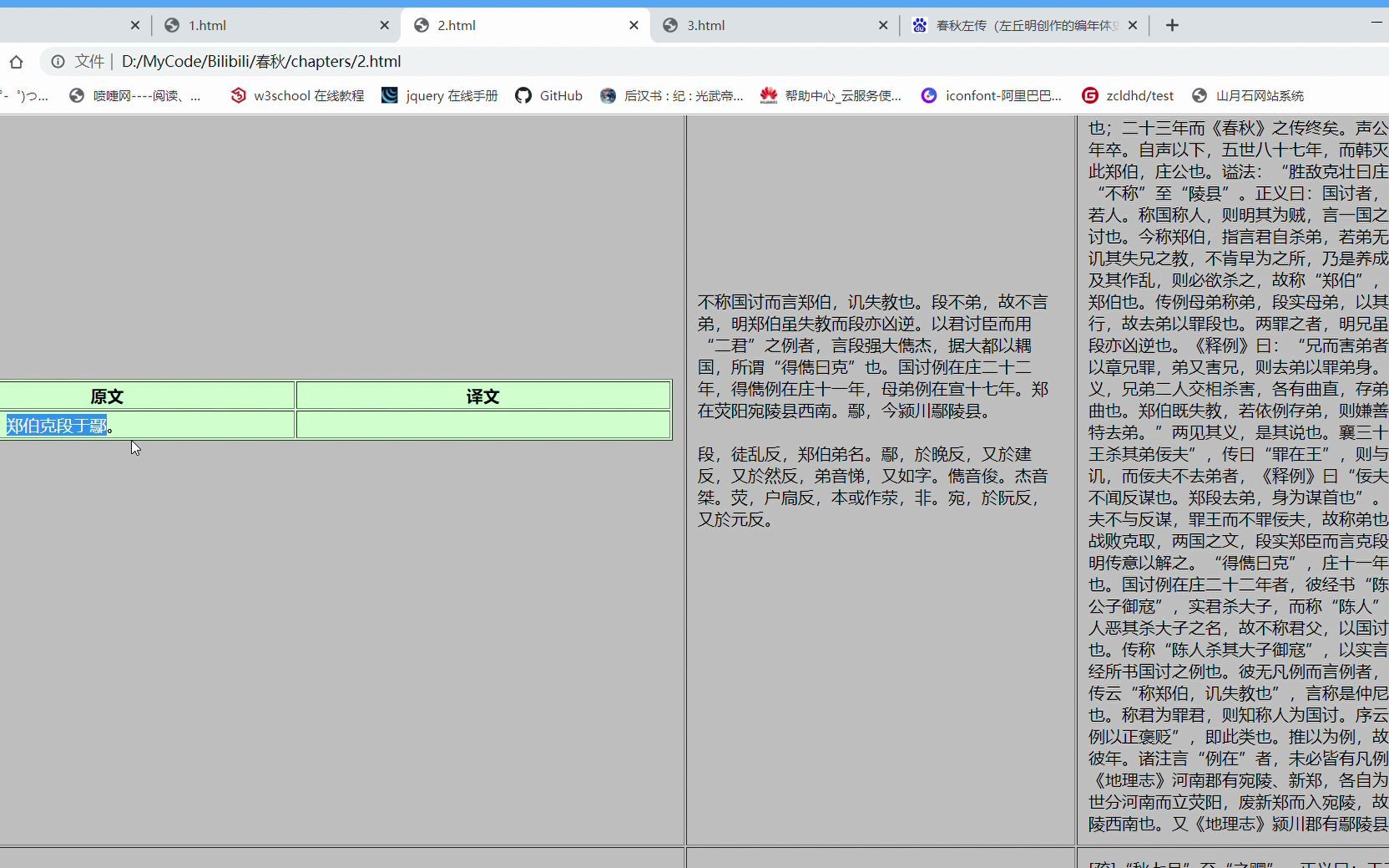Open the zcldhd/test bookmark
Image resolution: width=1389 pixels, height=868 pixels.
pos(1128,96)
